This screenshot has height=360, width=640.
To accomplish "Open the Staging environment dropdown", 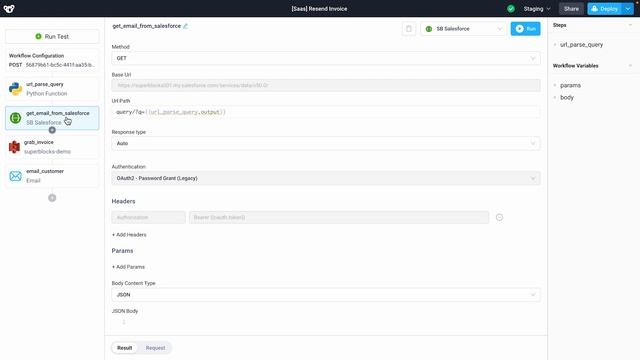I will (537, 9).
